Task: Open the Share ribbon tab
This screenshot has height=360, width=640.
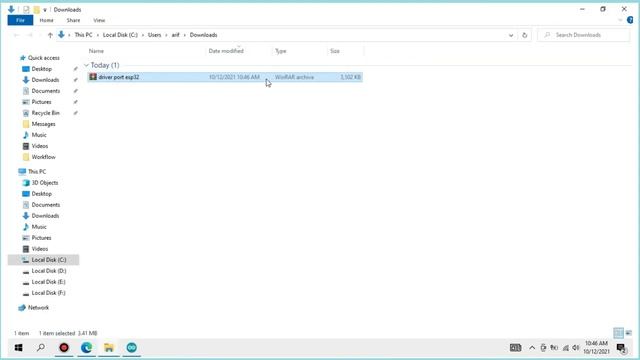Action: 73,20
